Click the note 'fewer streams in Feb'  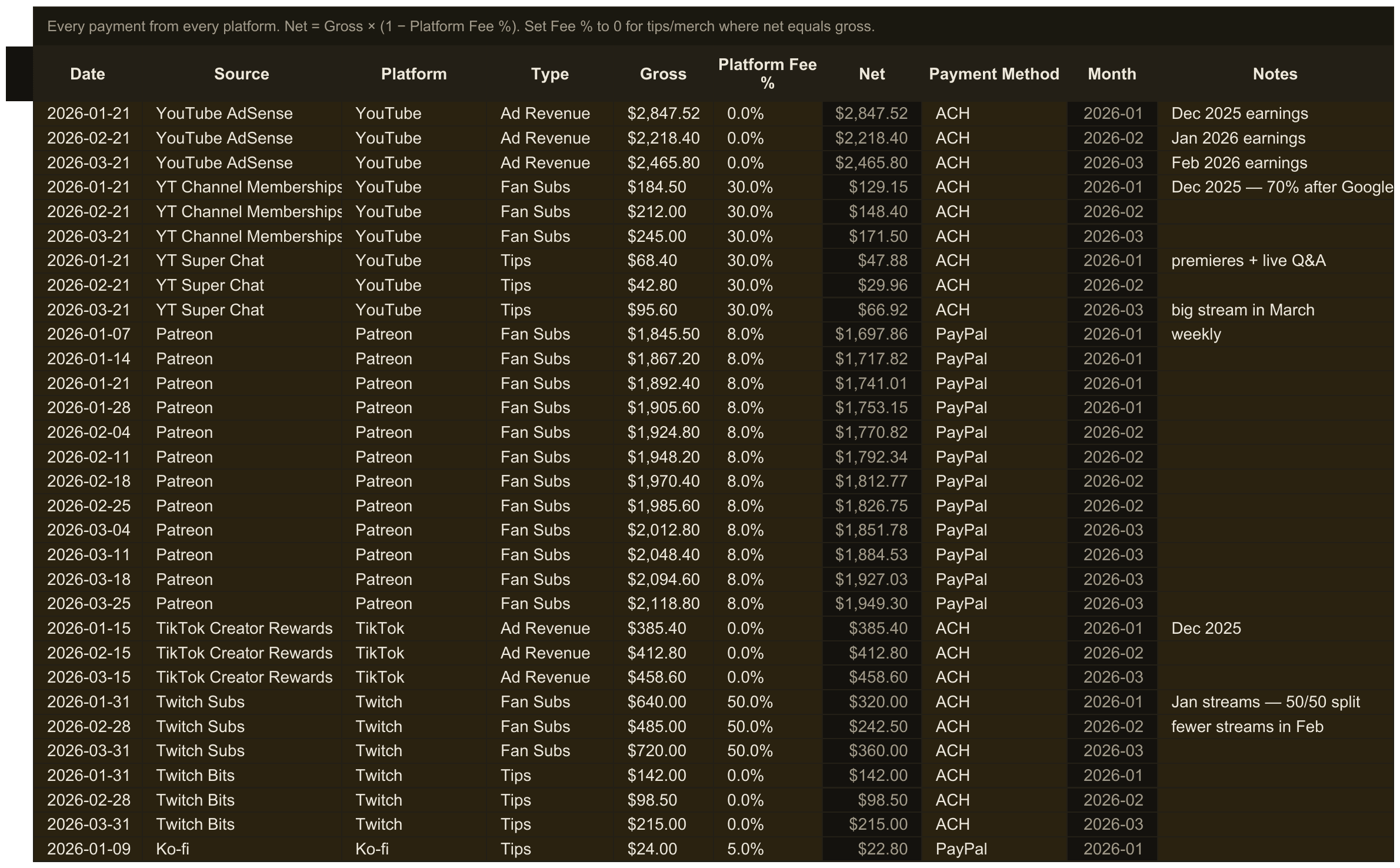pos(1247,727)
